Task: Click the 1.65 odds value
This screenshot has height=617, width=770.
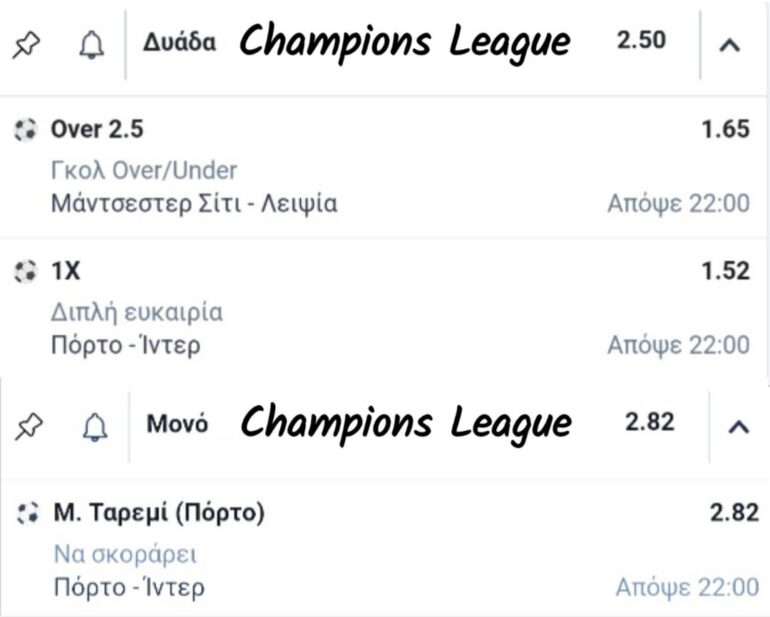Action: tap(726, 129)
